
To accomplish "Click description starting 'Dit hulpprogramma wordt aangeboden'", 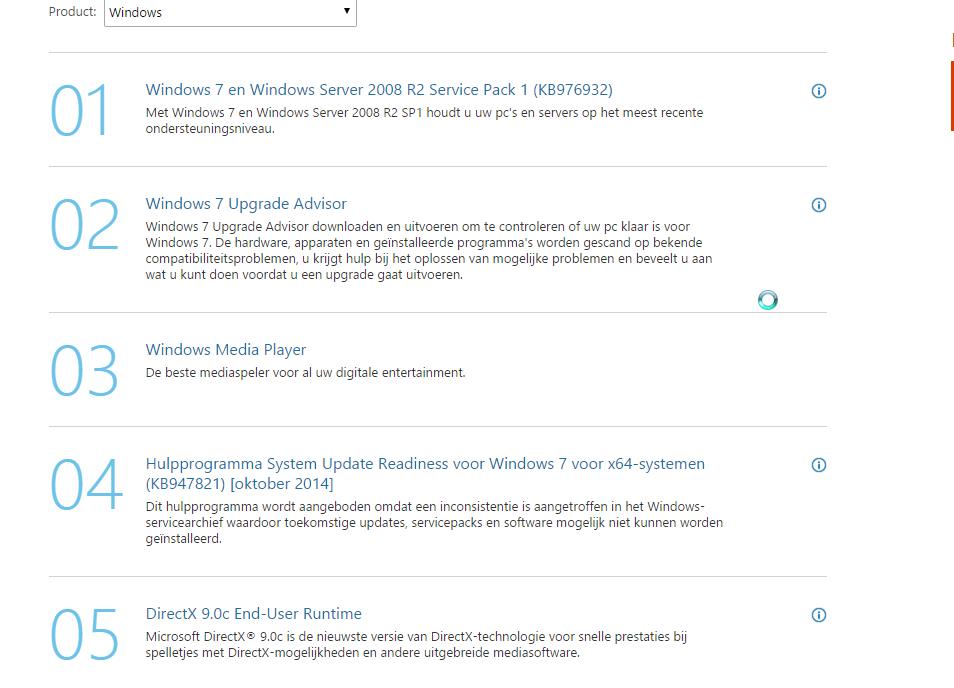I will (x=434, y=523).
